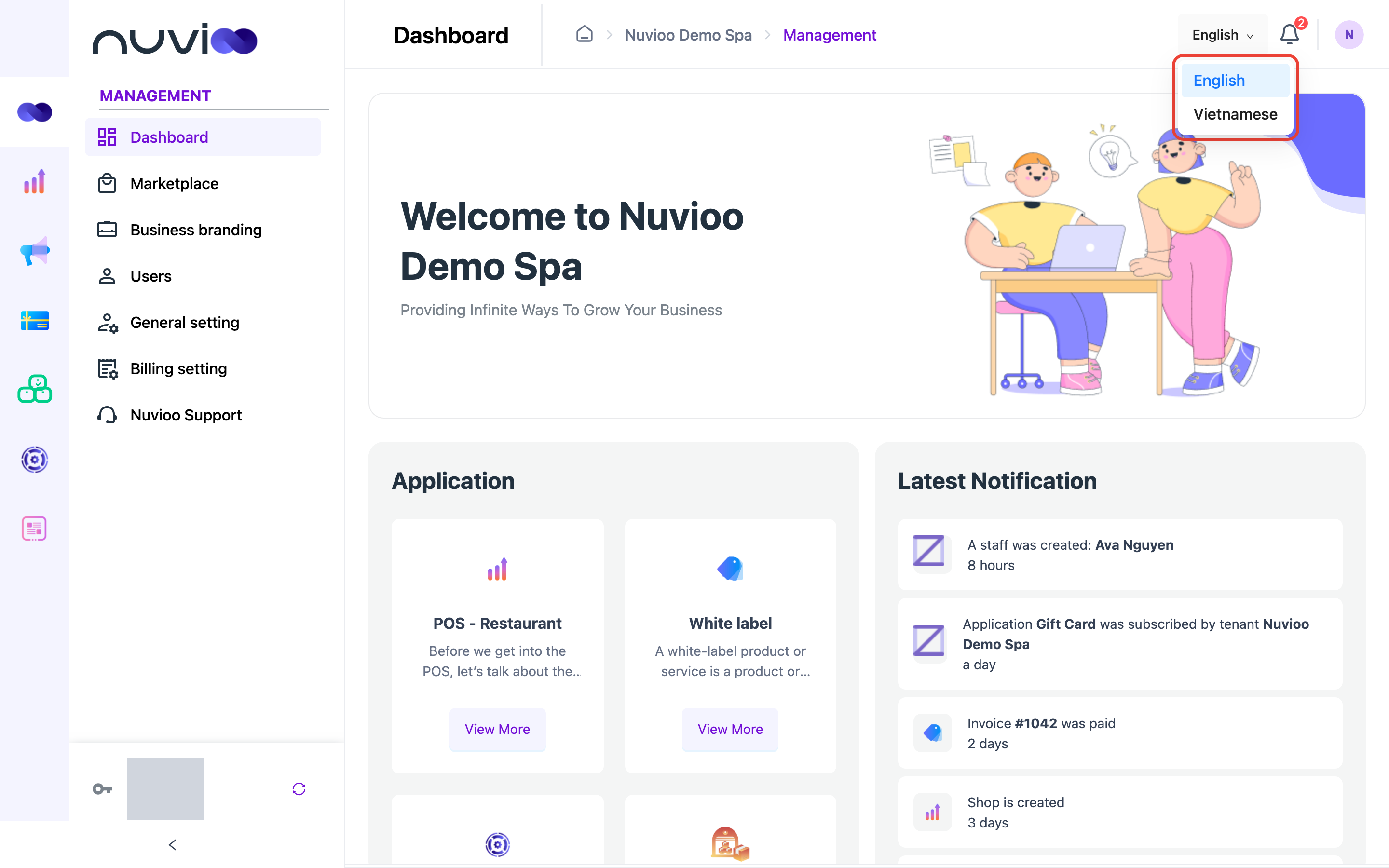1389x868 pixels.
Task: Open the megaphone marketing app icon
Action: click(34, 251)
